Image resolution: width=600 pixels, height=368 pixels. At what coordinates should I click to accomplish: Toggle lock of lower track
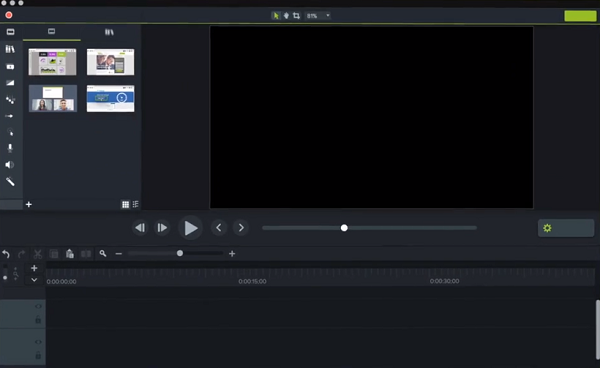(38, 355)
